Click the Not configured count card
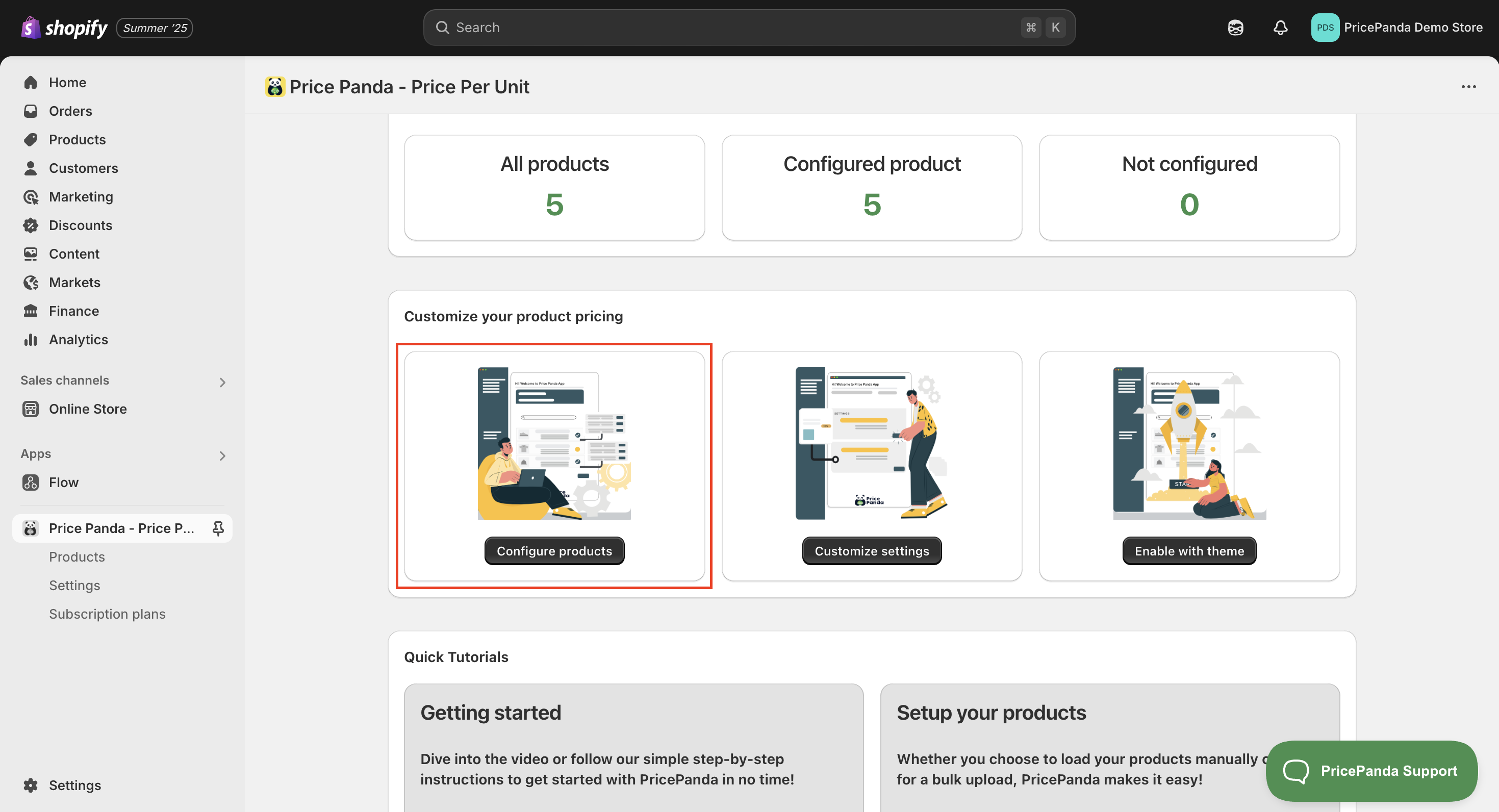Viewport: 1499px width, 812px height. tap(1189, 187)
